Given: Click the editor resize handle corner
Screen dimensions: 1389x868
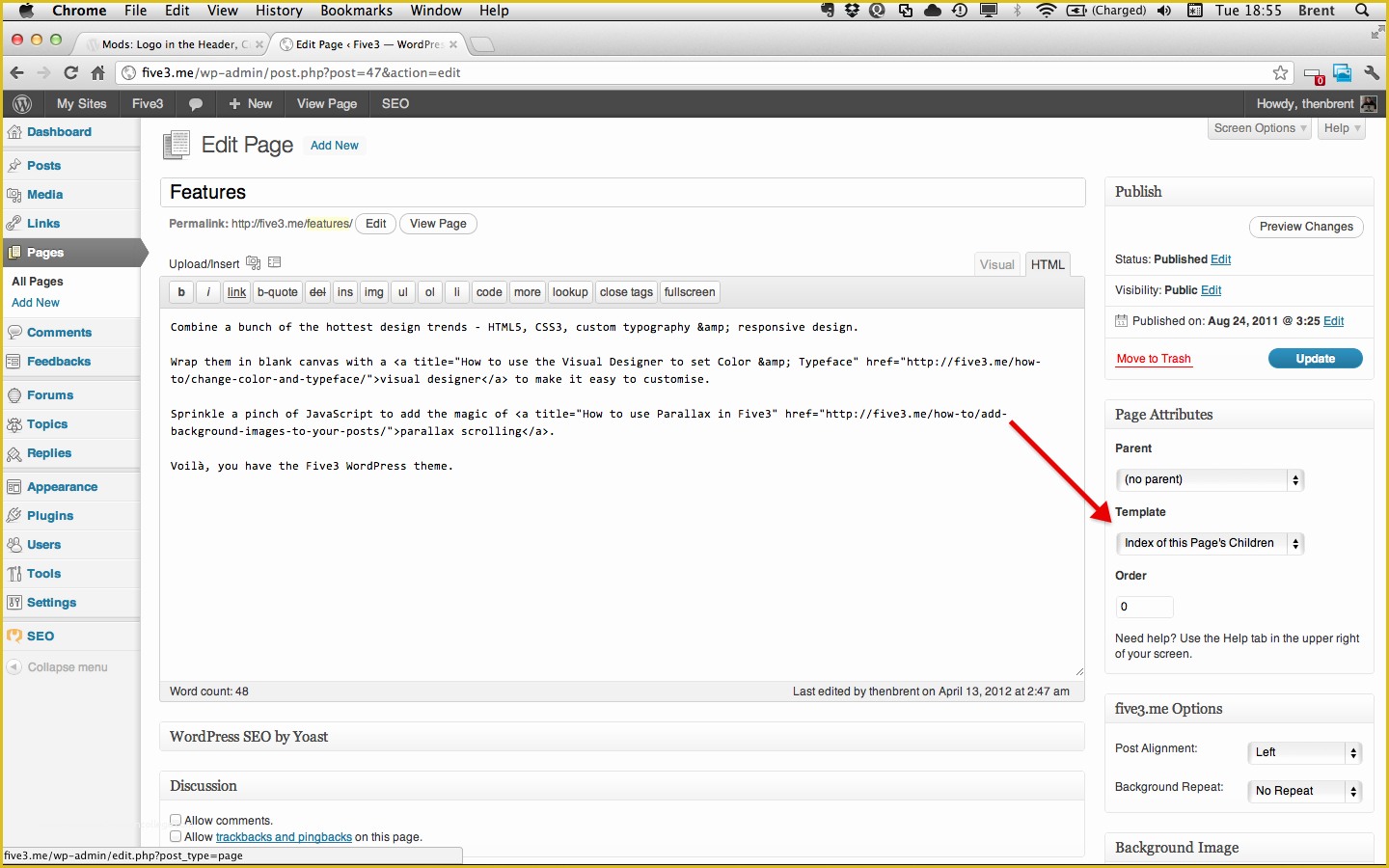Looking at the screenshot, I should 1078,671.
